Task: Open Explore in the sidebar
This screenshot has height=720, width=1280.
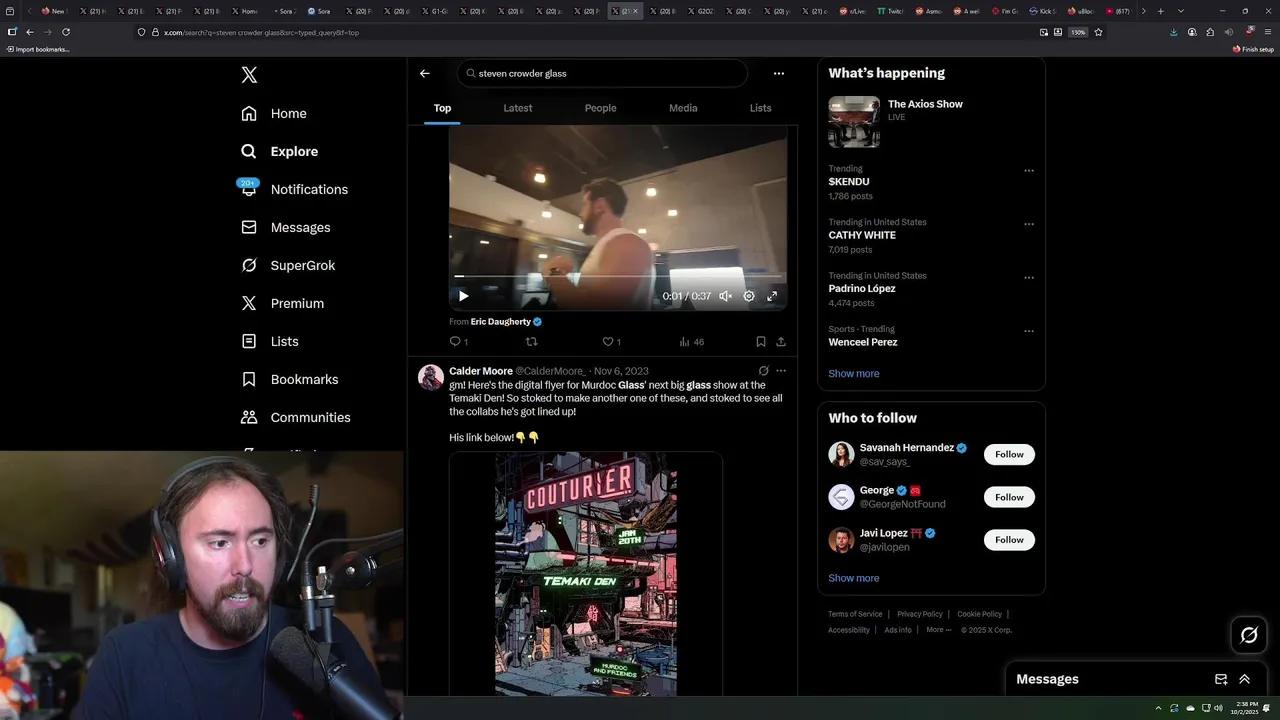Action: click(x=279, y=151)
